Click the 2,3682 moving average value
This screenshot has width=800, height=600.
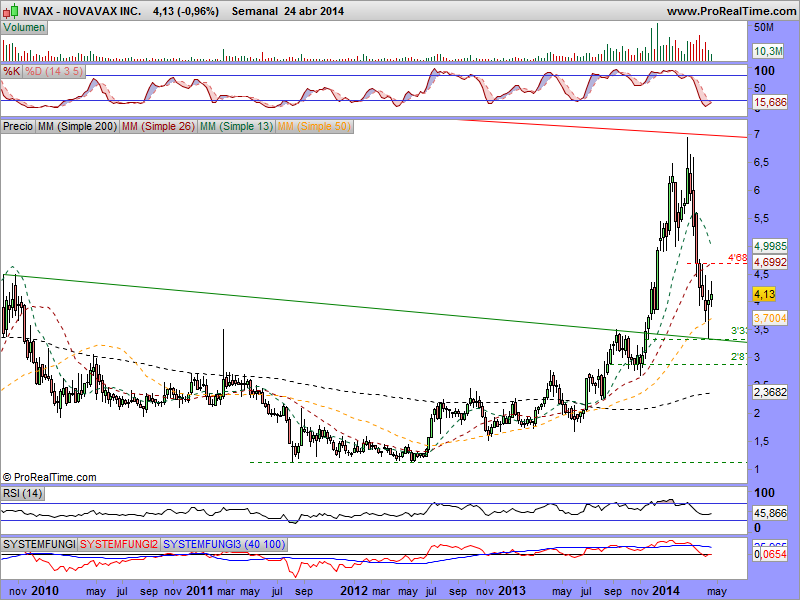(x=770, y=392)
